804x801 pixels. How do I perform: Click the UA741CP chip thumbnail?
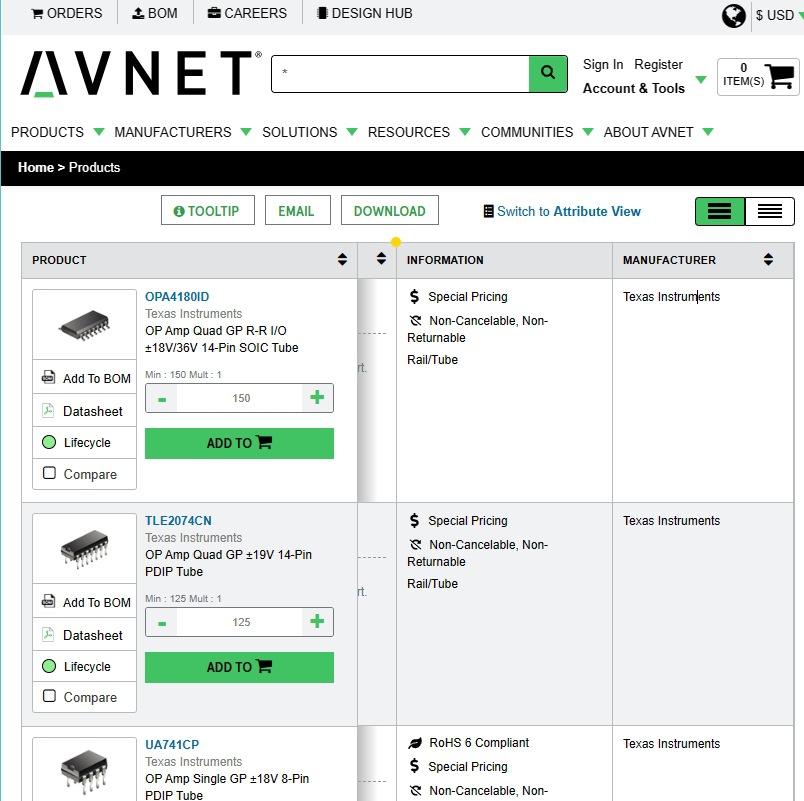[x=85, y=770]
